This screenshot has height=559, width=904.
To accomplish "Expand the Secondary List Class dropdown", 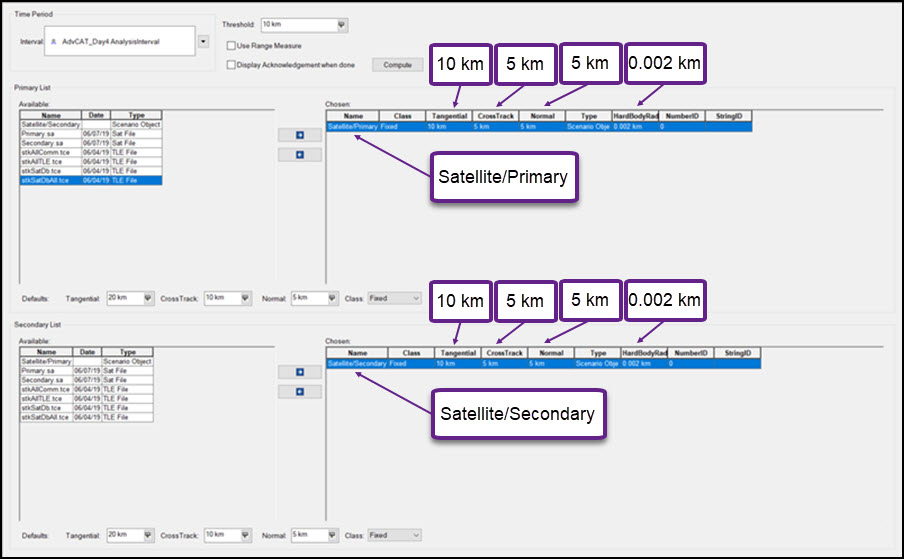I will point(395,535).
